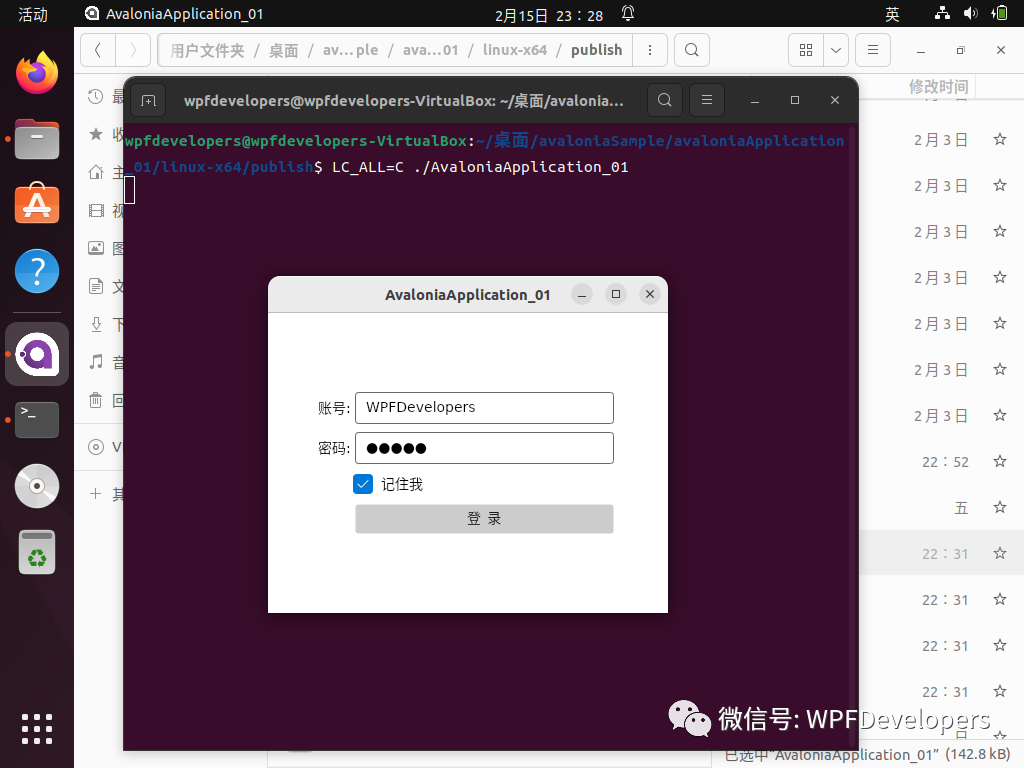Click the 登录 login button
Image resolution: width=1024 pixels, height=768 pixels.
click(484, 519)
